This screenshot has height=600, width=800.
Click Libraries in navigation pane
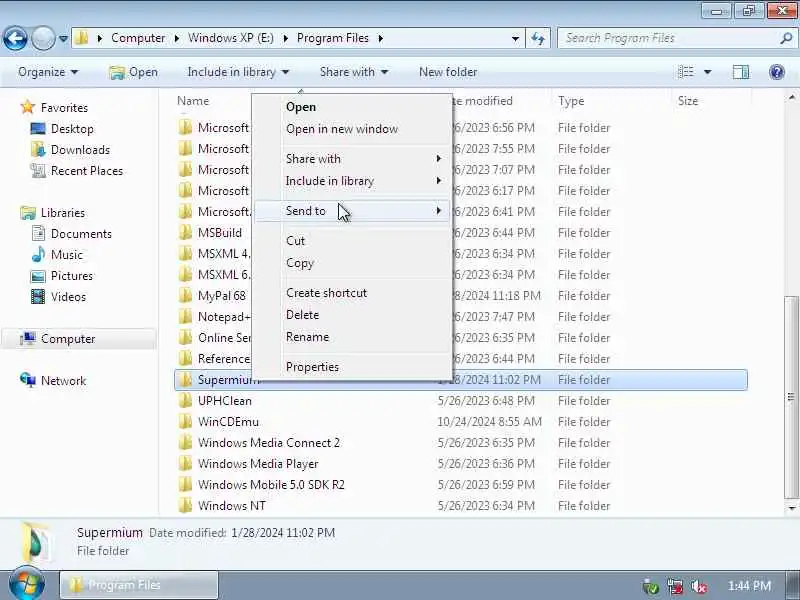click(x=52, y=212)
